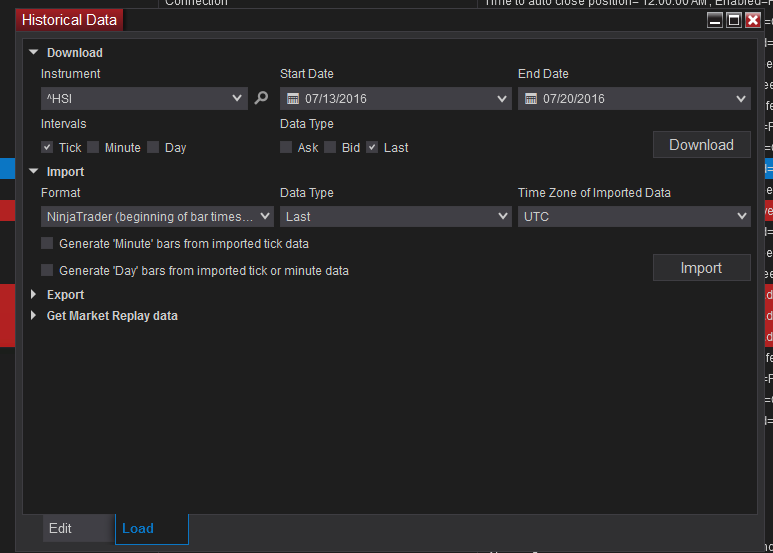Open the Start Date calendar icon

coord(293,99)
